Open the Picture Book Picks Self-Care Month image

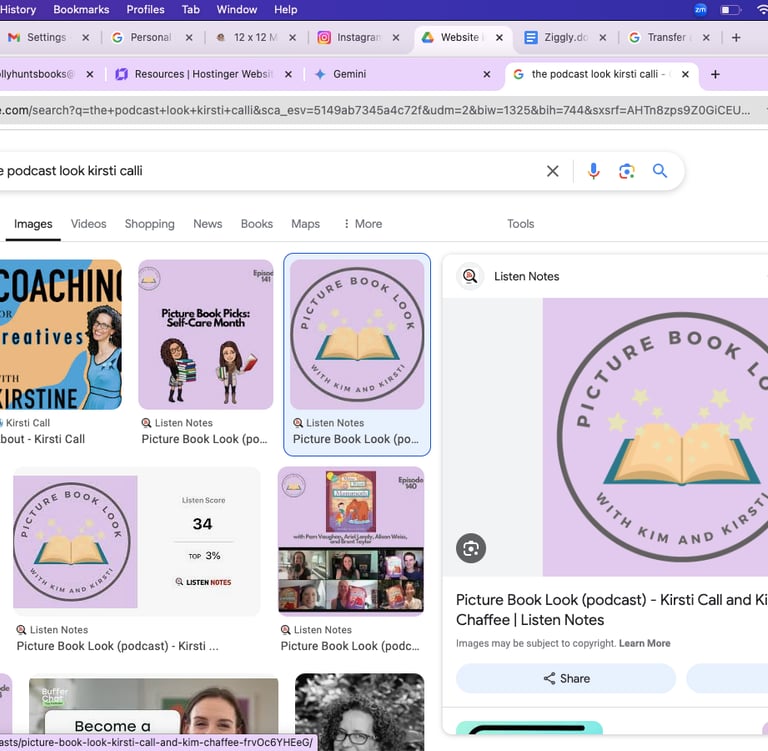point(206,335)
